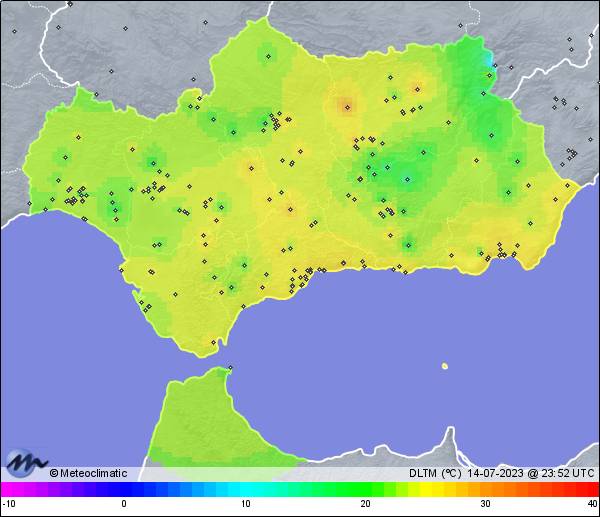Click the small Alborán island in the sea
The width and height of the screenshot is (600, 517).
pyautogui.click(x=445, y=366)
